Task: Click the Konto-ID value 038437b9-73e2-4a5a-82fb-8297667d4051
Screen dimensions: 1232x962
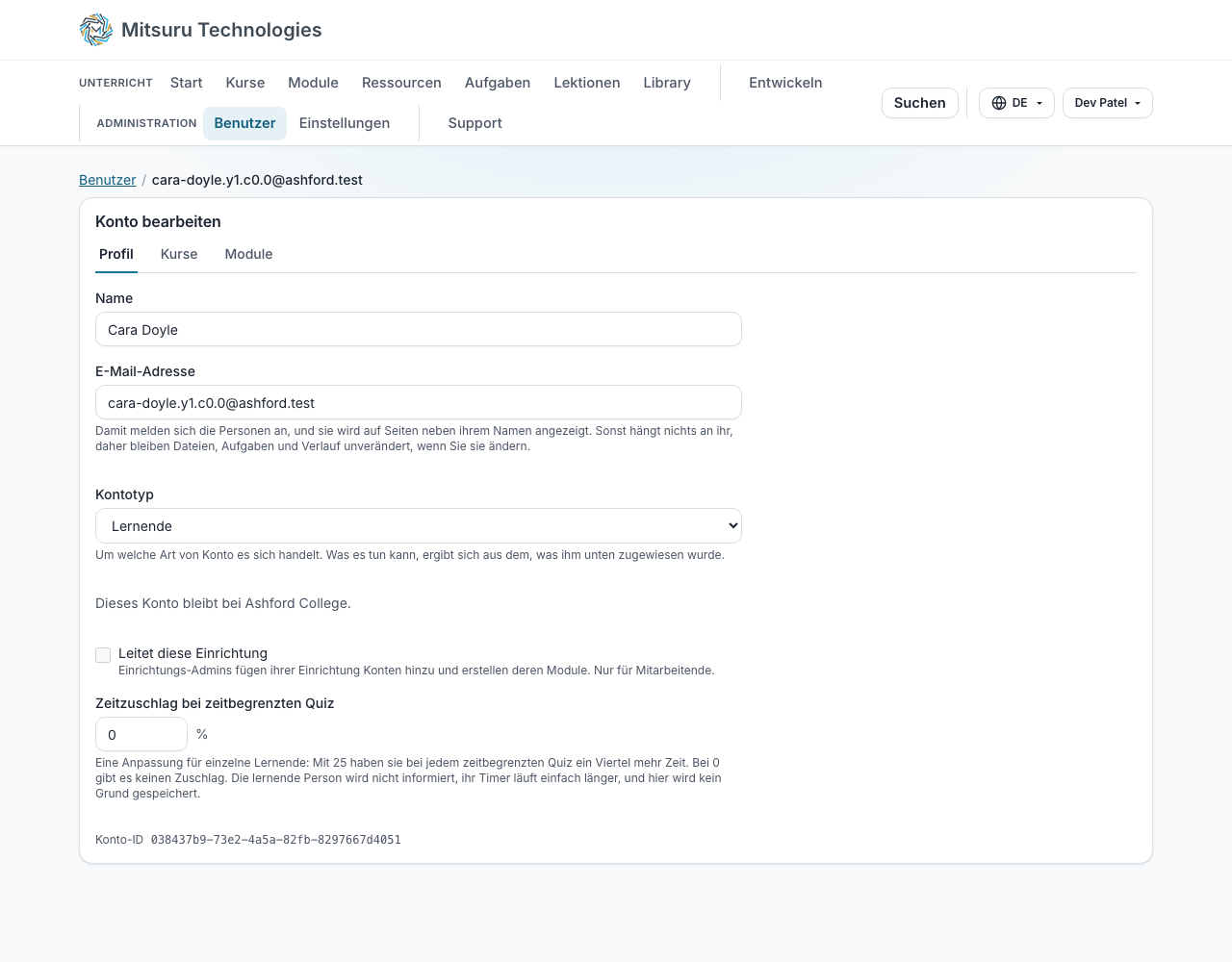Action: click(x=276, y=840)
